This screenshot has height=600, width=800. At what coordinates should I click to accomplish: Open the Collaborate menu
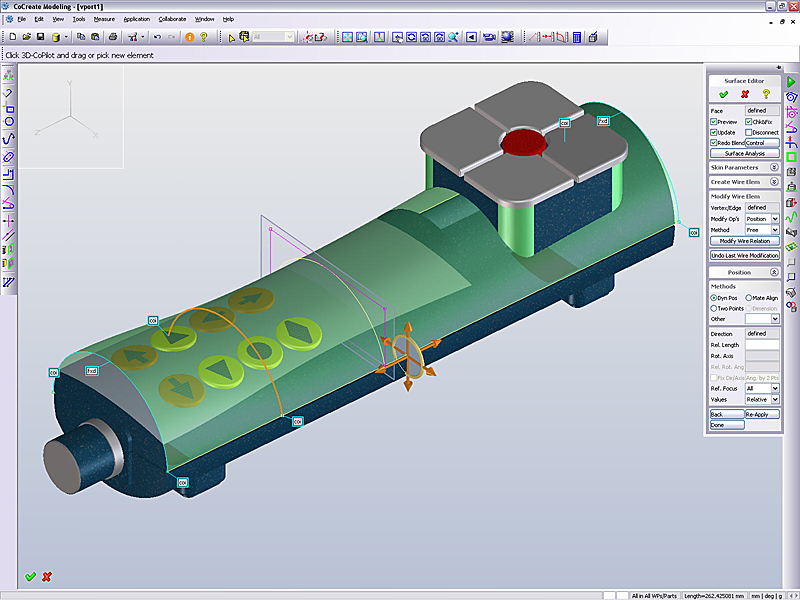pos(172,19)
